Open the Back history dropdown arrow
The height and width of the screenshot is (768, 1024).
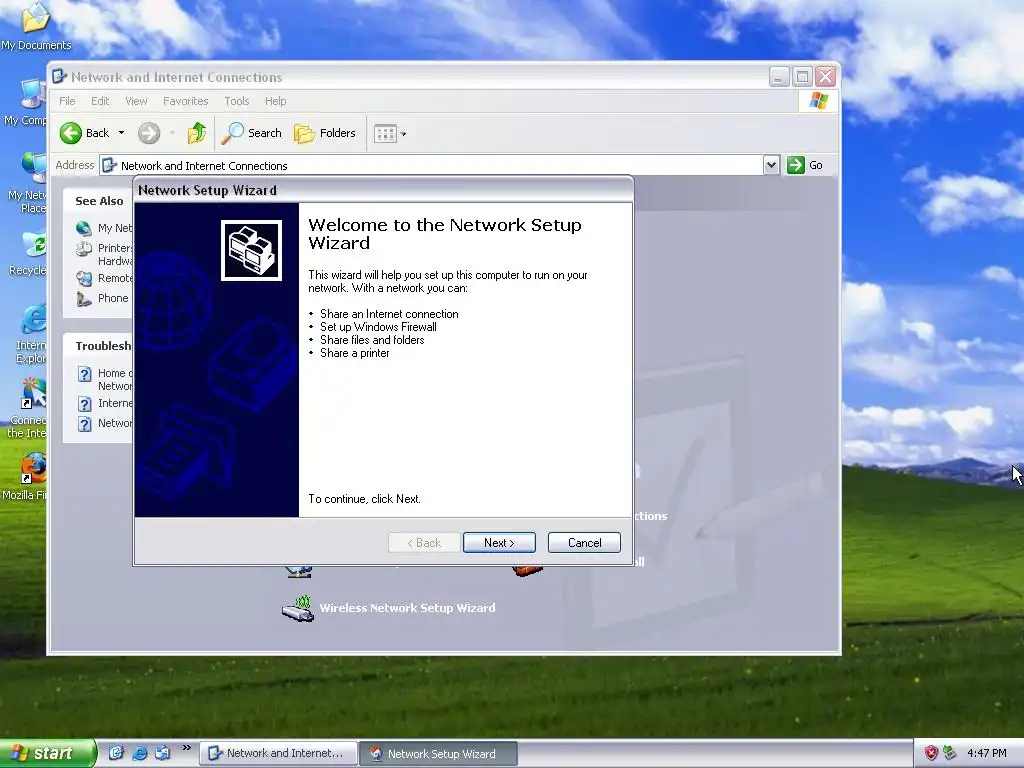tap(121, 133)
